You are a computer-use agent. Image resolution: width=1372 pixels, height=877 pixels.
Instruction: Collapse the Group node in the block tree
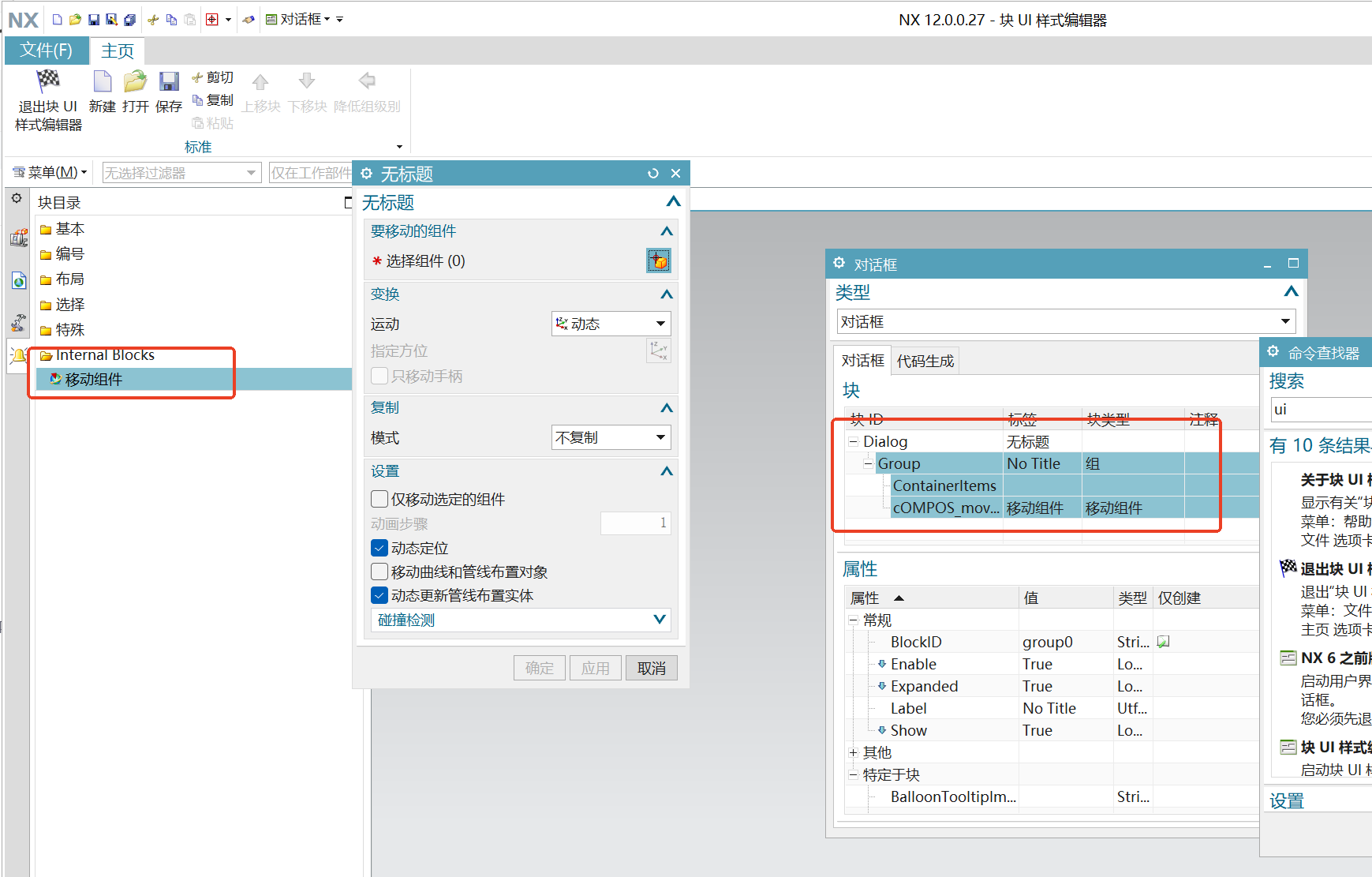pyautogui.click(x=866, y=463)
